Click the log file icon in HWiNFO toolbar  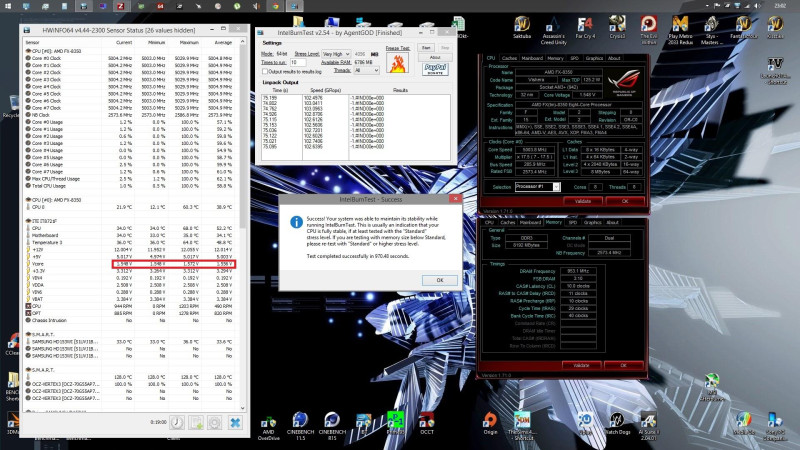(x=196, y=422)
